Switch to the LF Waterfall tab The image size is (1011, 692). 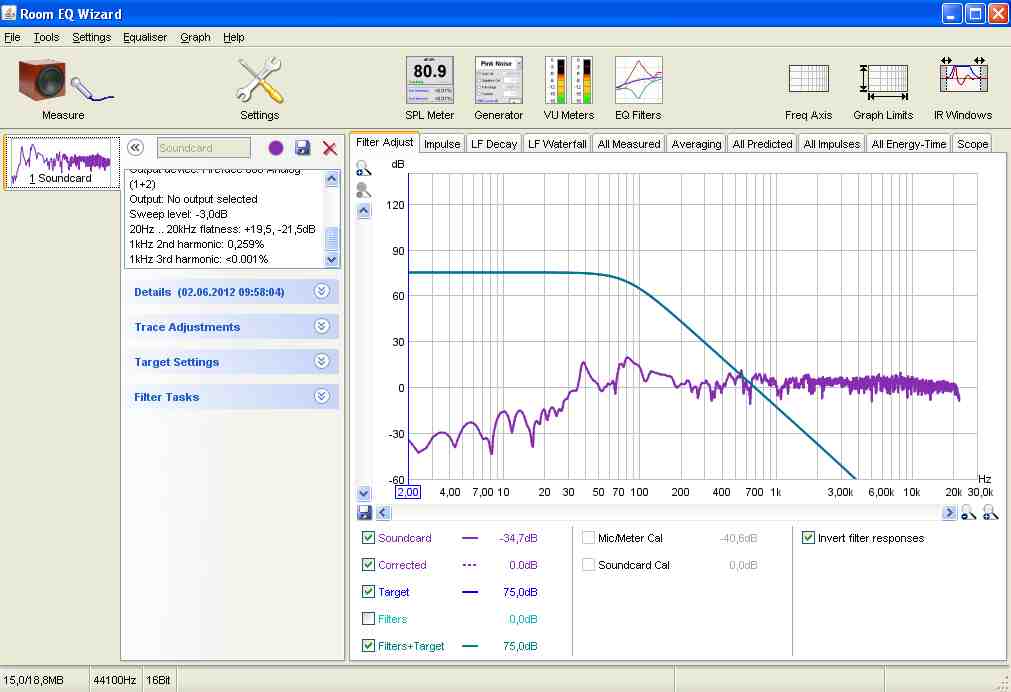(x=557, y=144)
